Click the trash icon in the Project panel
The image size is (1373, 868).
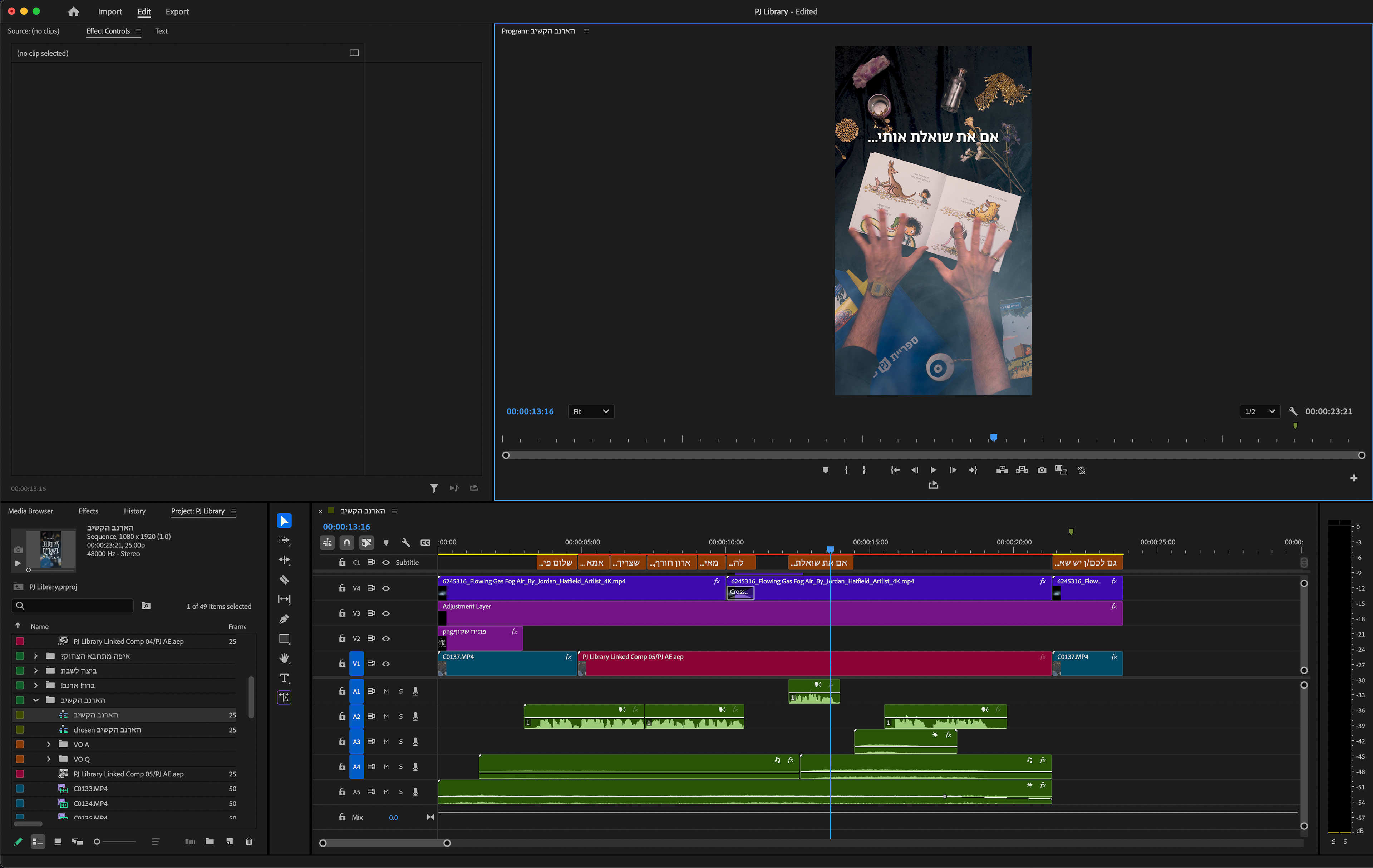click(x=248, y=842)
